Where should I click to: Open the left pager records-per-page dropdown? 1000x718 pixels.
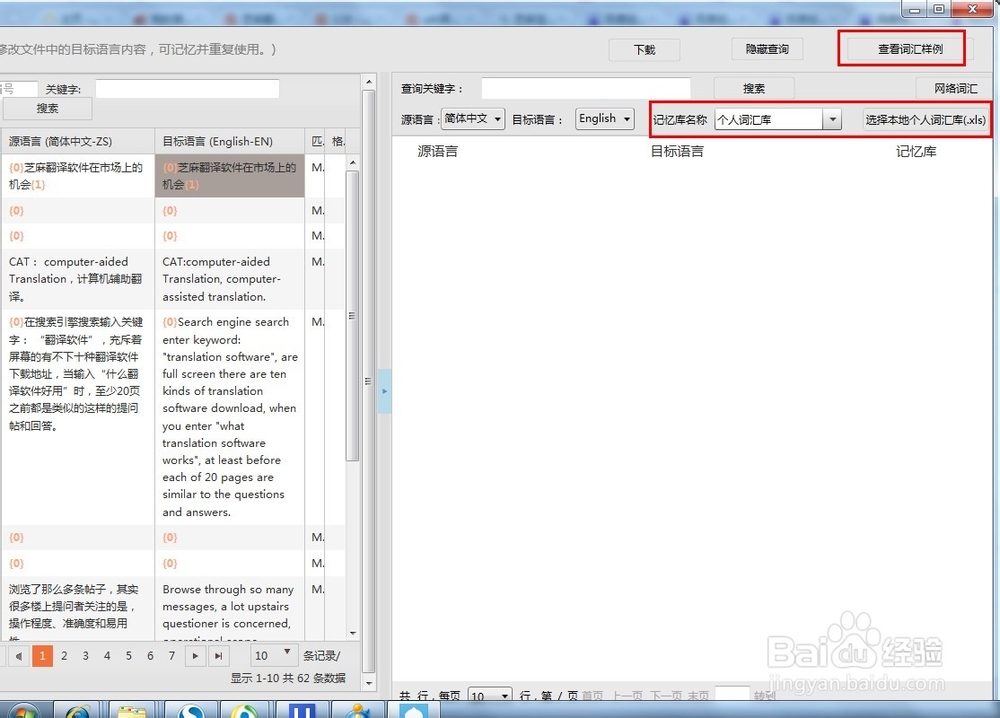coord(272,655)
